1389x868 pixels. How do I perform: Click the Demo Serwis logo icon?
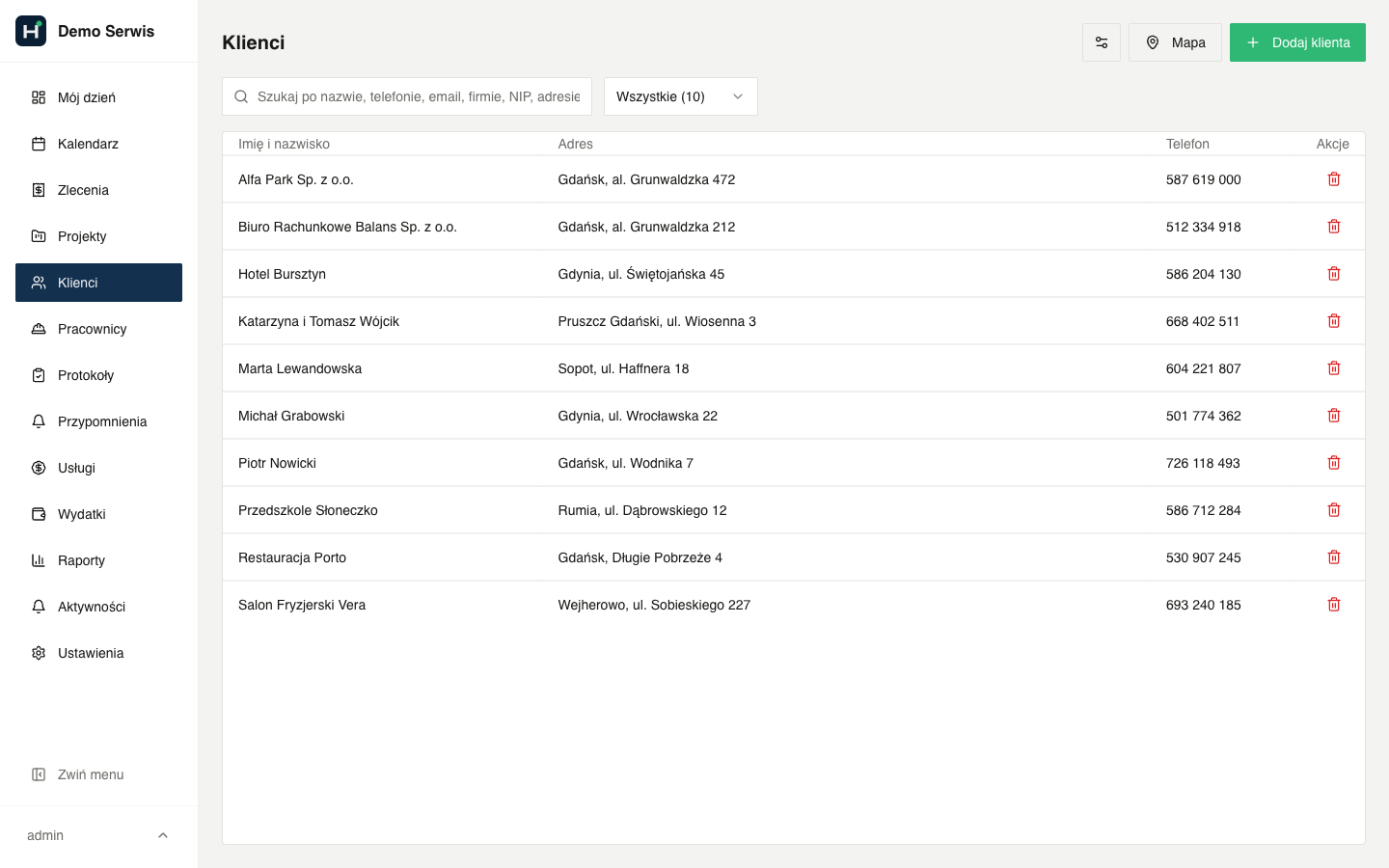(x=31, y=31)
